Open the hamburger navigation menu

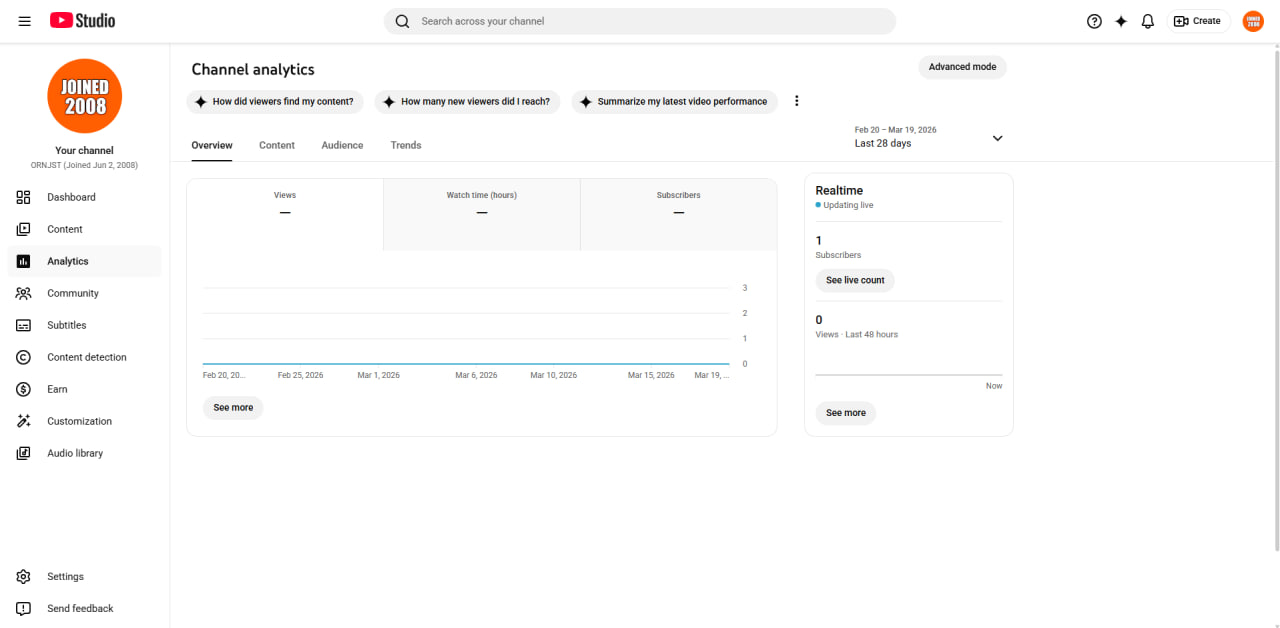(x=24, y=21)
